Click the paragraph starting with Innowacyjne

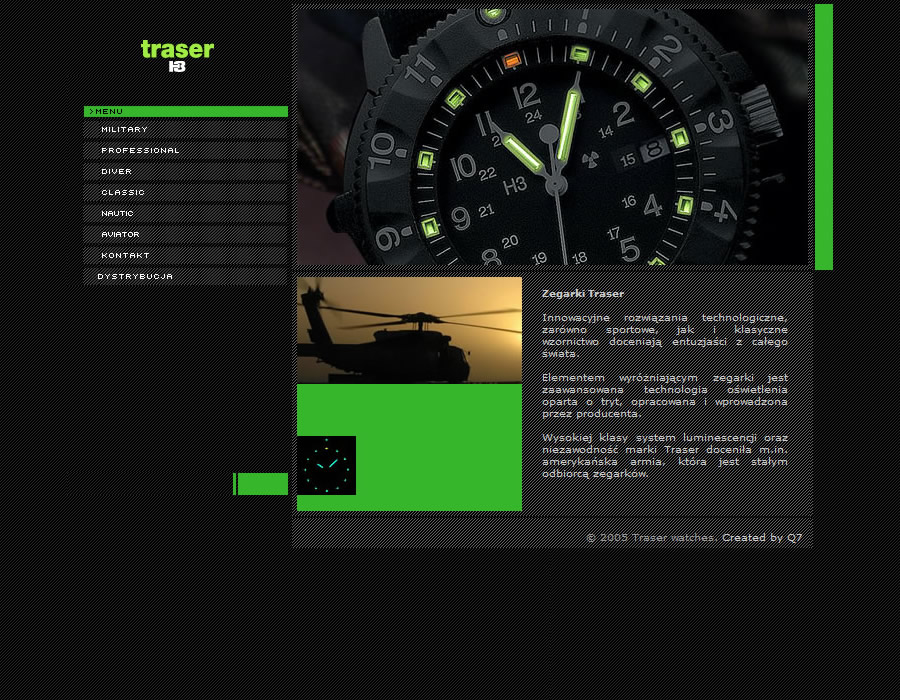[665, 336]
